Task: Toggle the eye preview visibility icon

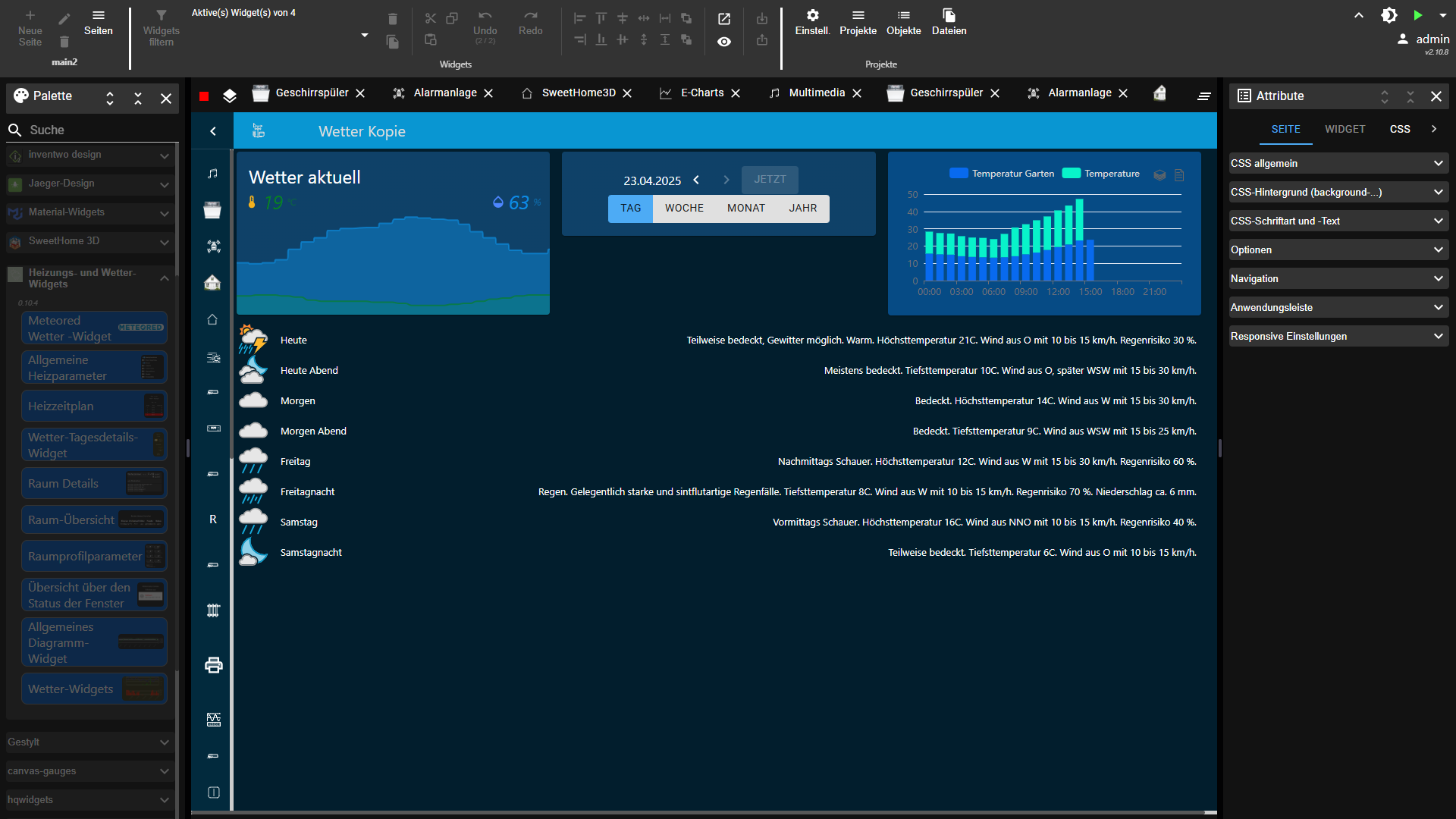Action: pyautogui.click(x=724, y=42)
